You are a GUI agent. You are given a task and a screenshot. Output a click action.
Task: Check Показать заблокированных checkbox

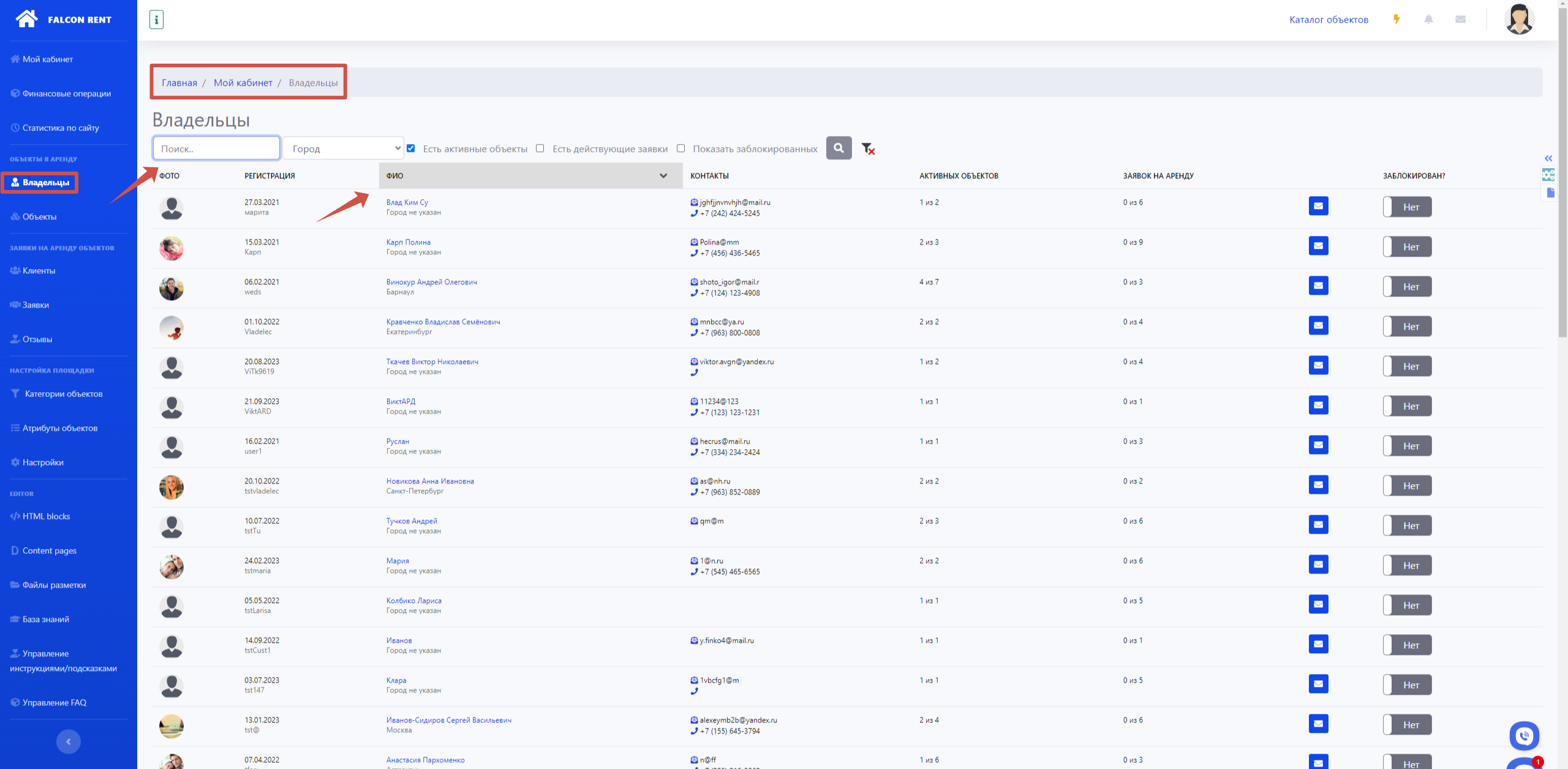coord(680,148)
